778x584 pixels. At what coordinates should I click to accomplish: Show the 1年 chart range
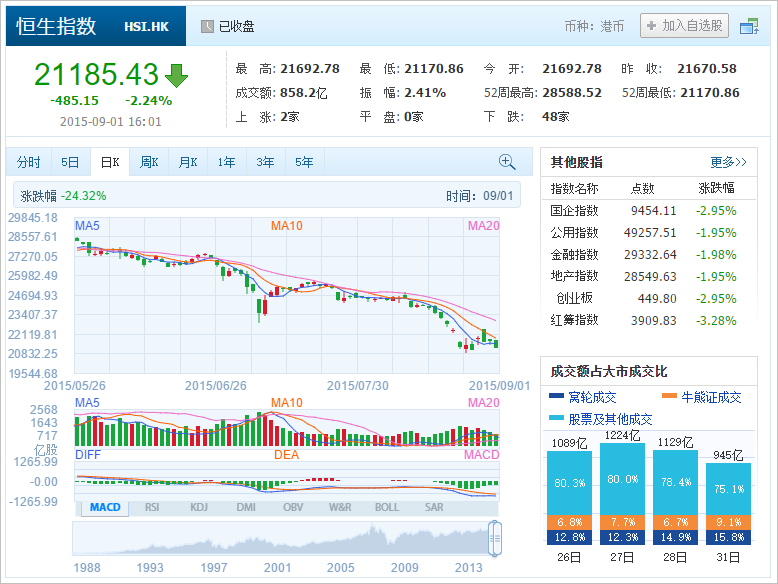227,162
